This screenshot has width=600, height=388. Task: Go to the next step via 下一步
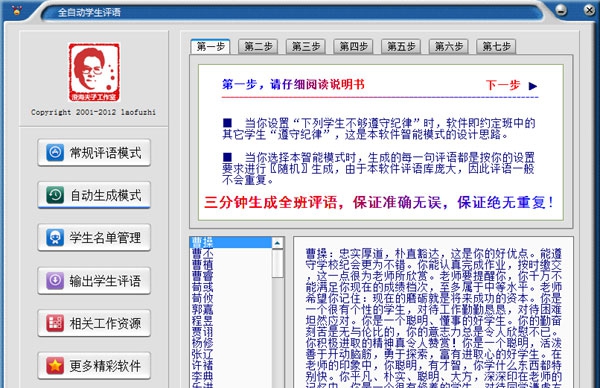pos(511,85)
